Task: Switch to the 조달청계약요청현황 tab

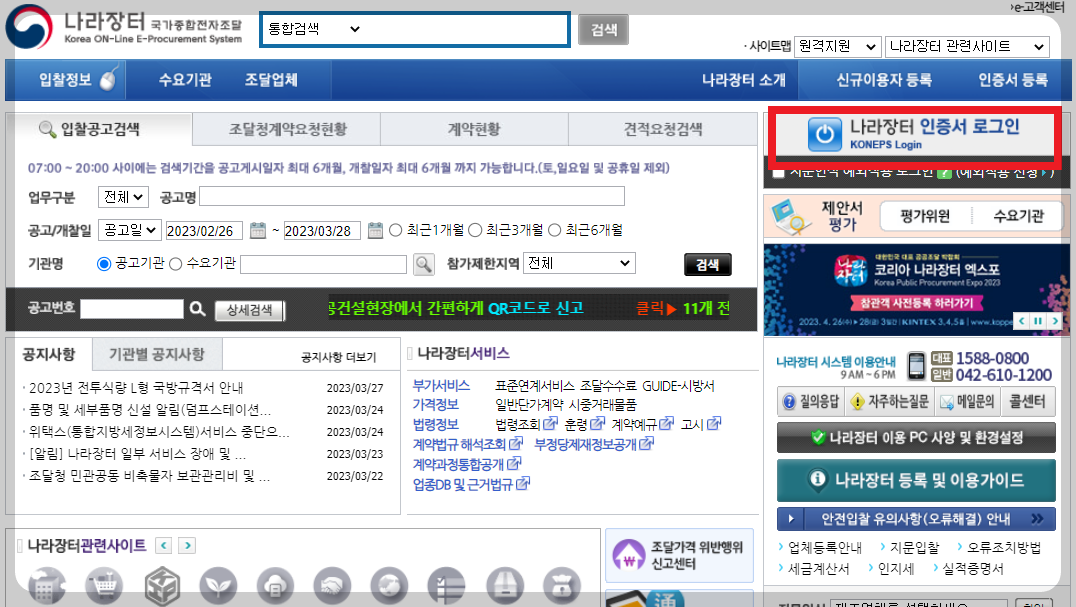Action: [288, 129]
